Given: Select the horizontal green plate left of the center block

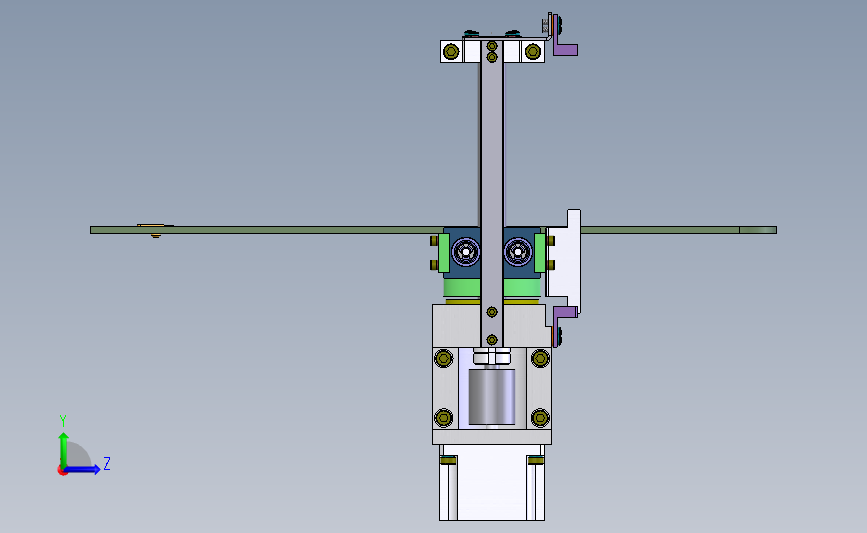Looking at the screenshot, I should 267,230.
